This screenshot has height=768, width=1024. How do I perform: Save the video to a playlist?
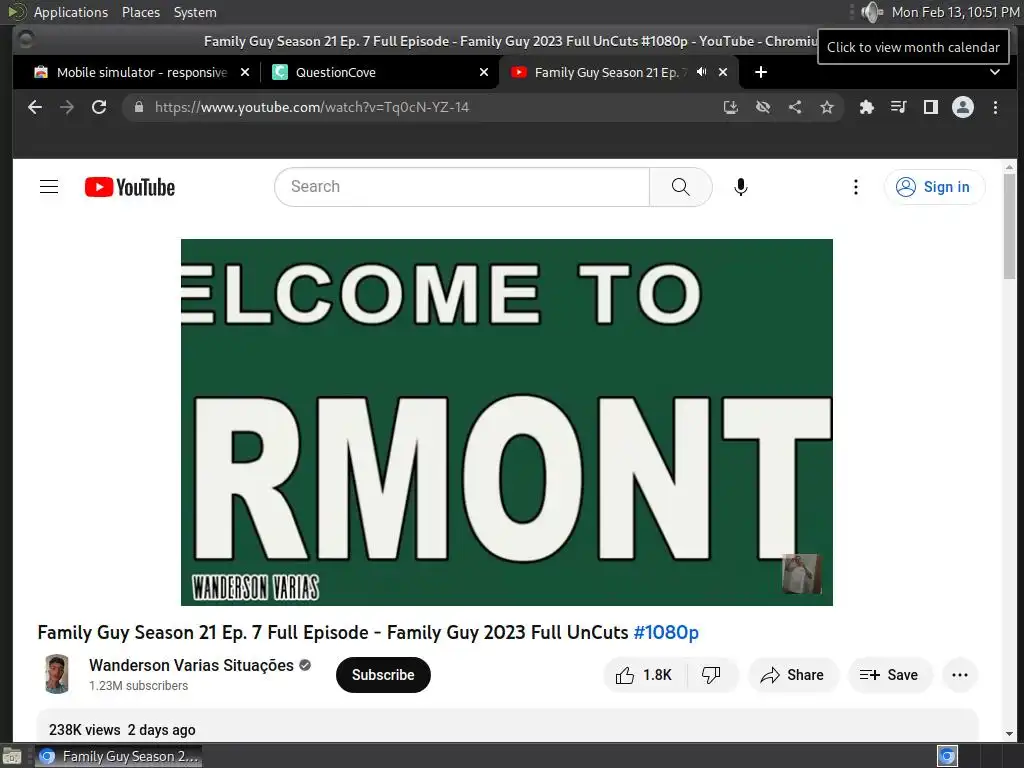(889, 675)
